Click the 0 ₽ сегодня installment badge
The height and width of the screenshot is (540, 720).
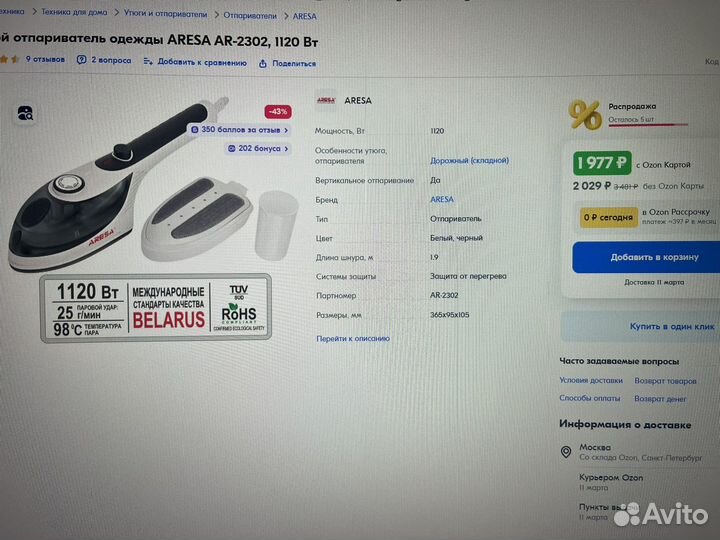608,217
